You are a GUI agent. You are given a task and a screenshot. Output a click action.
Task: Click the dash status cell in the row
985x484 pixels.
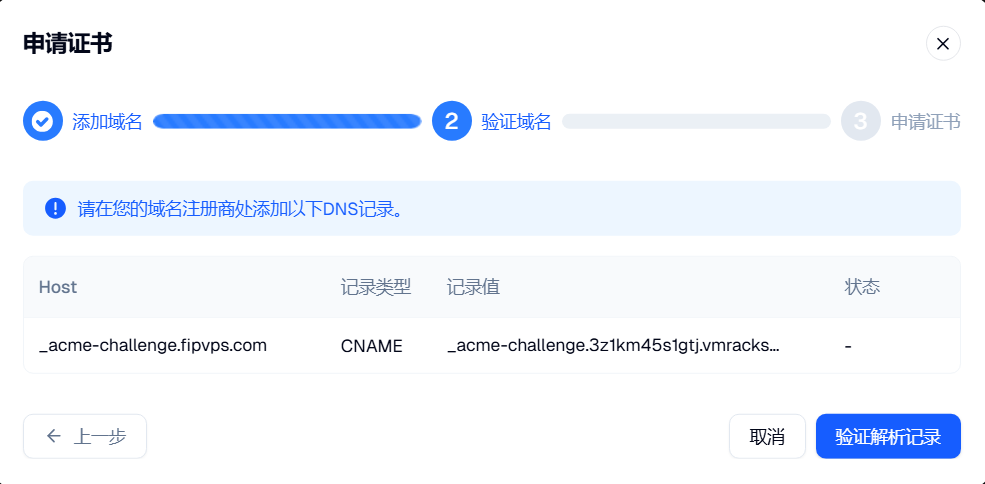848,346
